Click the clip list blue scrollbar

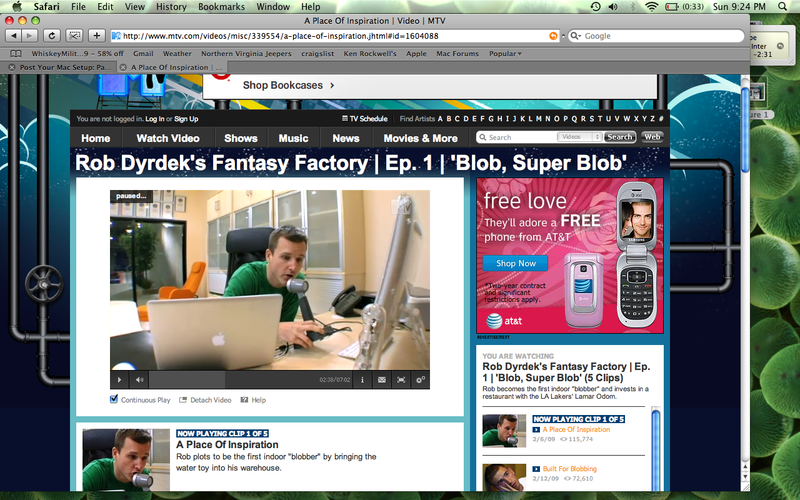[x=656, y=449]
